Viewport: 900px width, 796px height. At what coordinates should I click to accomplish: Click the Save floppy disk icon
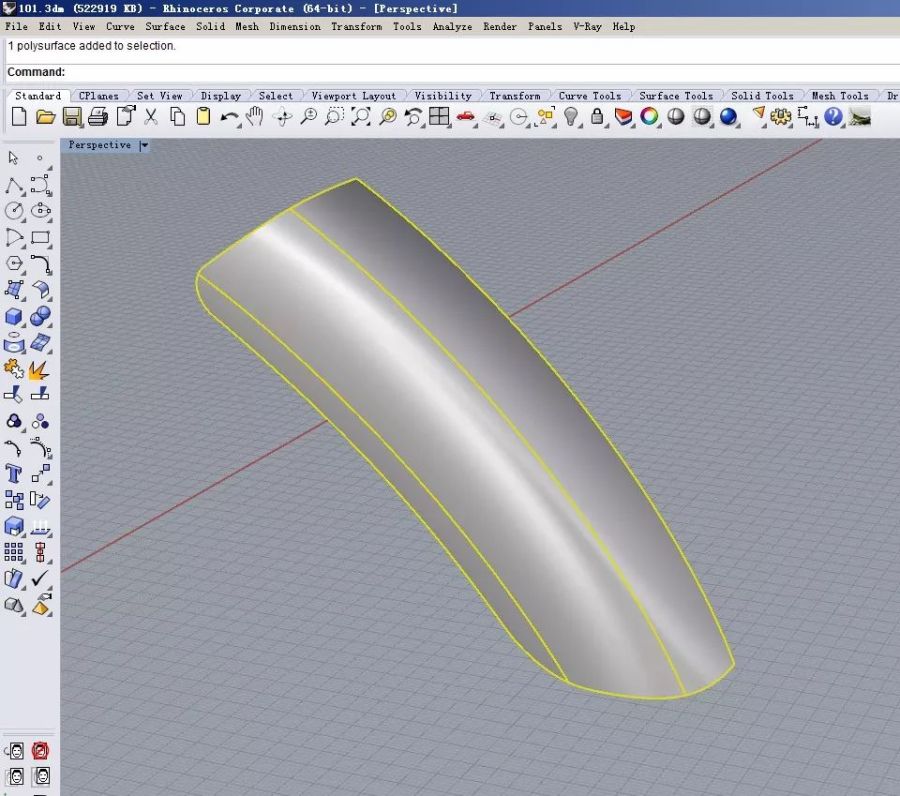click(72, 117)
